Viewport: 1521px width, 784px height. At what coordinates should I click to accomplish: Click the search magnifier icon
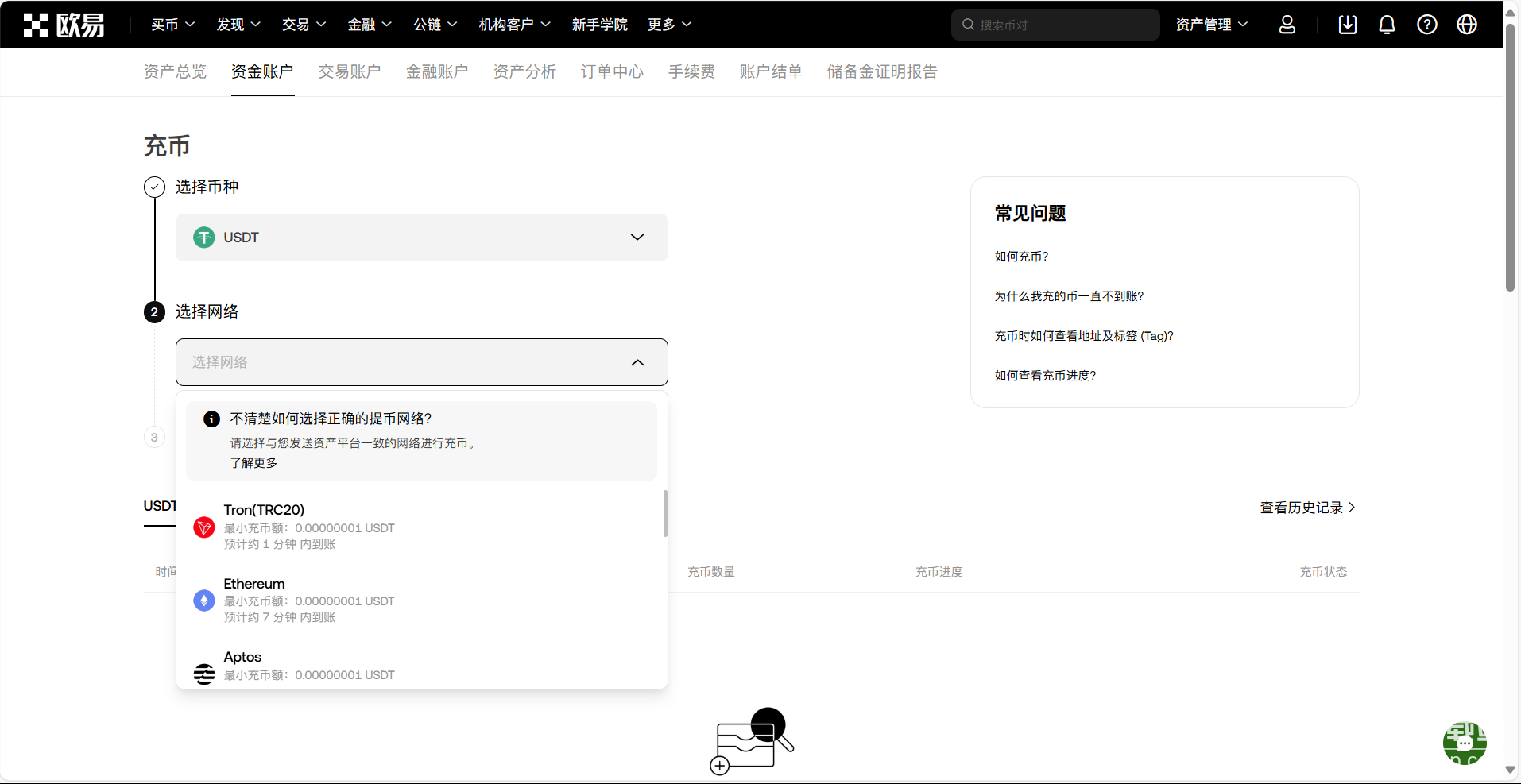tap(968, 25)
